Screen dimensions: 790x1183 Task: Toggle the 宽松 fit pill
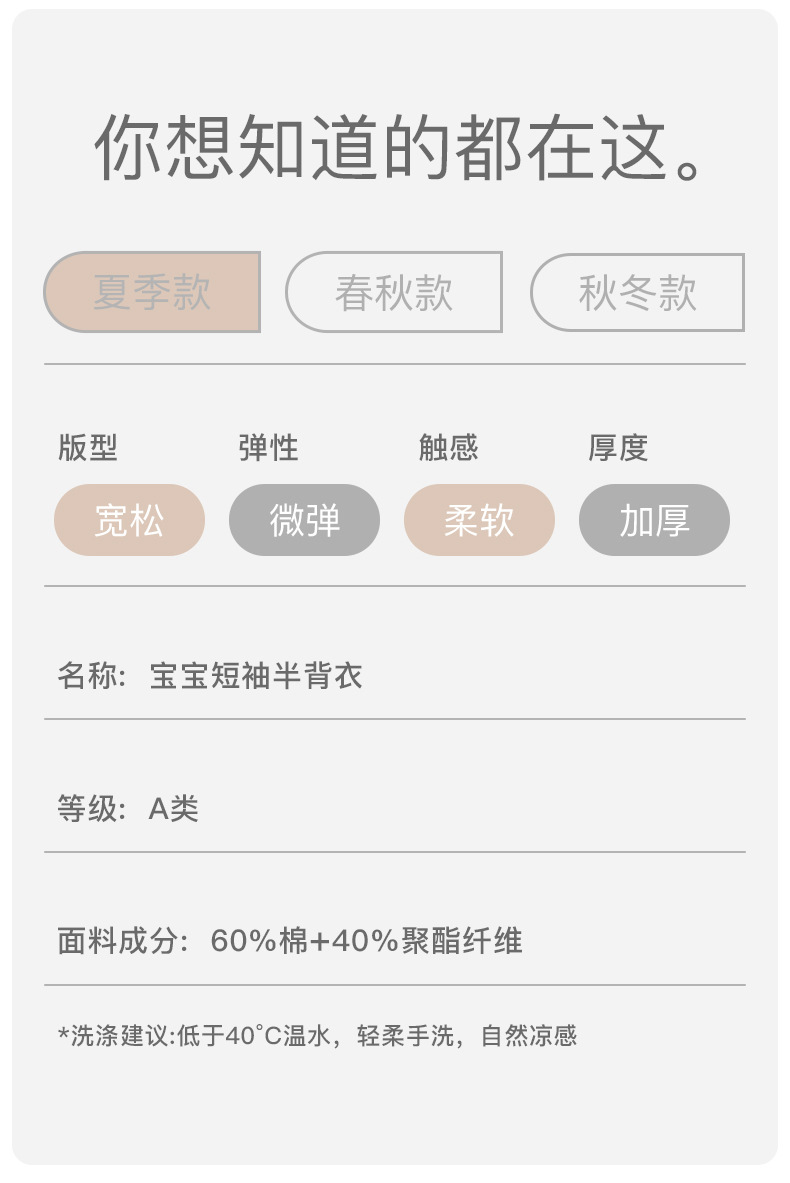point(129,520)
